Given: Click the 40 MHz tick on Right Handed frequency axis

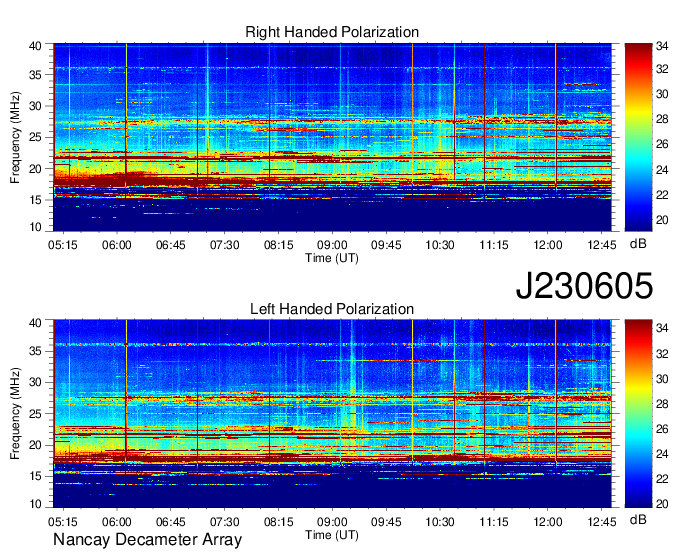Looking at the screenshot, I should [35, 46].
